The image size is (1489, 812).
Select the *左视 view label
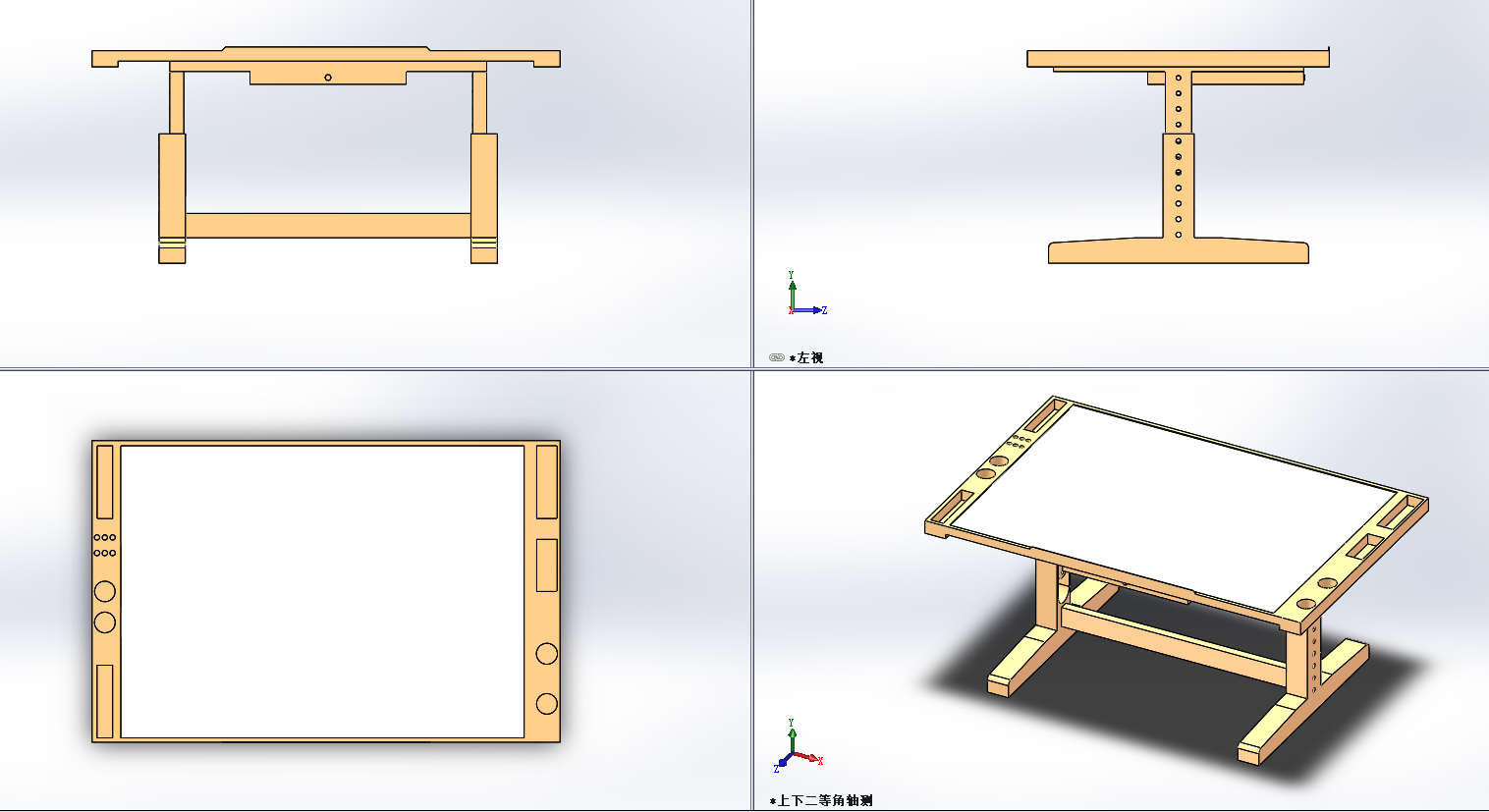(x=806, y=357)
